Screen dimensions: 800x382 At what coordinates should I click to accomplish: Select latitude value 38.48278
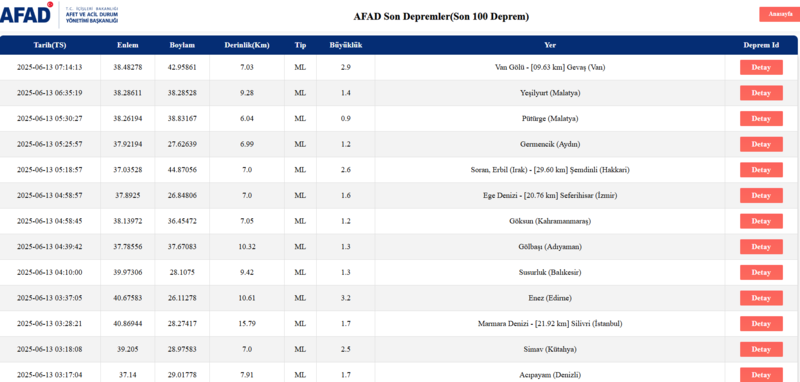coord(128,67)
